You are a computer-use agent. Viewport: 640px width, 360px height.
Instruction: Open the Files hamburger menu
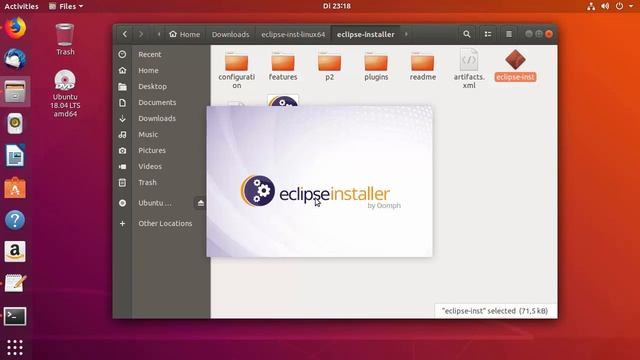[509, 34]
